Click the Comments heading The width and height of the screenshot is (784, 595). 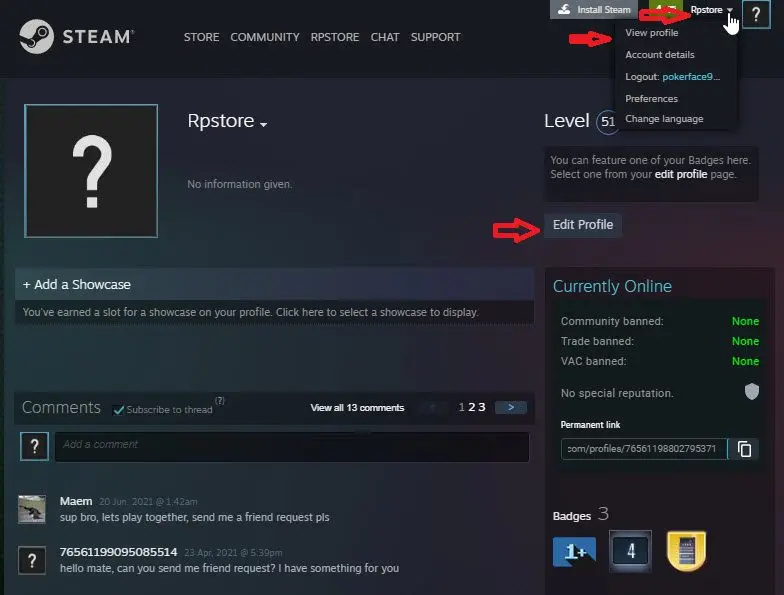pyautogui.click(x=61, y=408)
